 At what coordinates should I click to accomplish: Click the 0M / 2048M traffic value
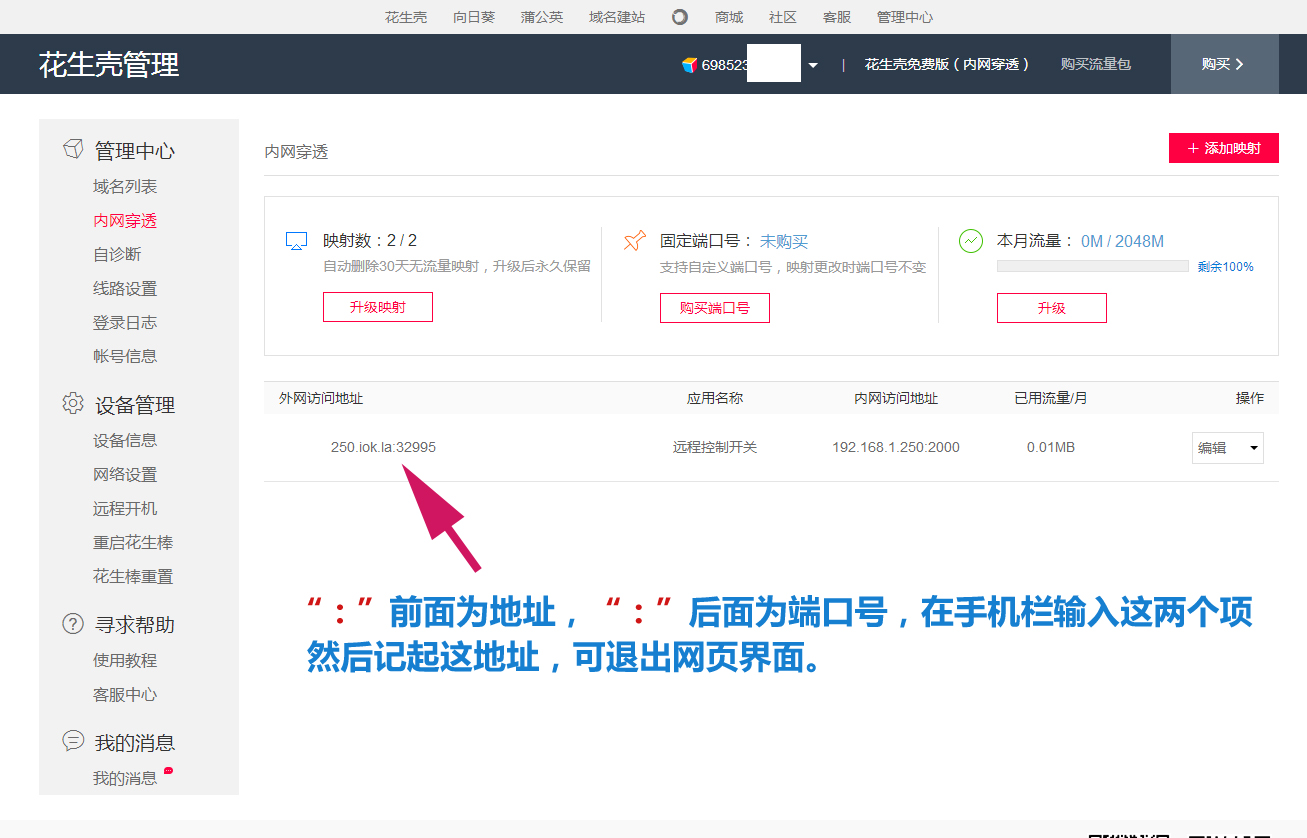(x=1122, y=241)
